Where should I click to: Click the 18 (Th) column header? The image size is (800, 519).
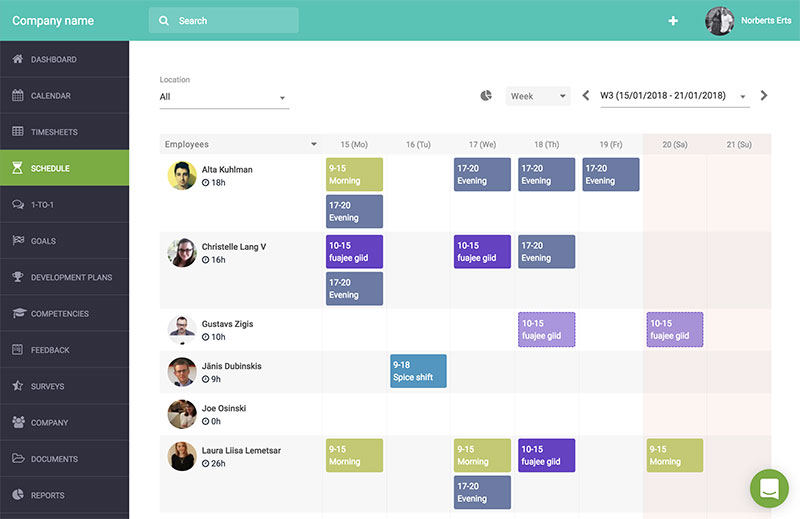[546, 144]
